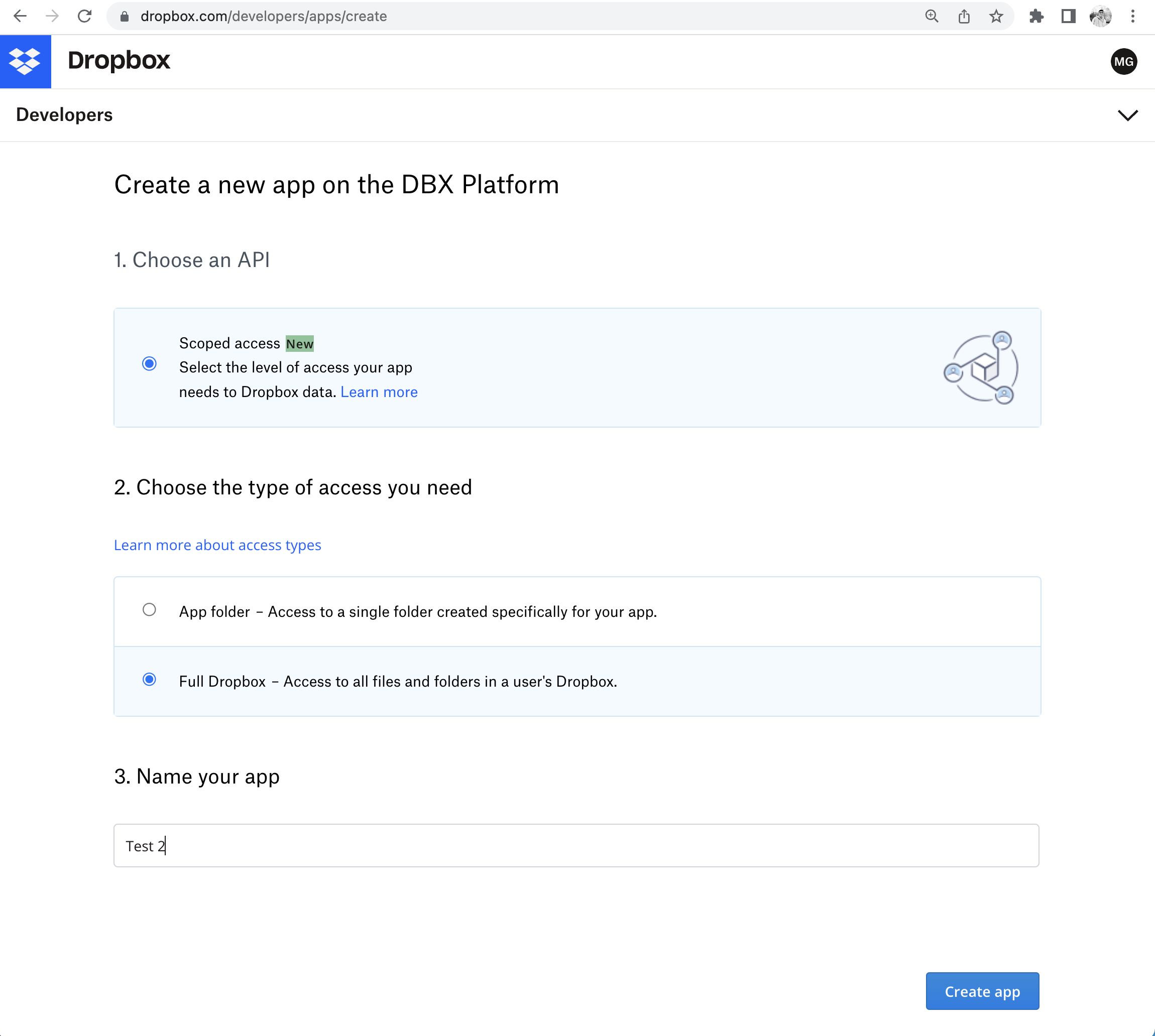Click the share page icon
The width and height of the screenshot is (1155, 1036).
964,16
